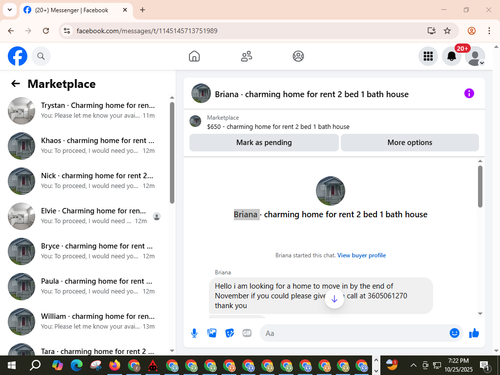Open the Chrome profile icon
Viewport: 500px width, 375px height.
pos(471,31)
